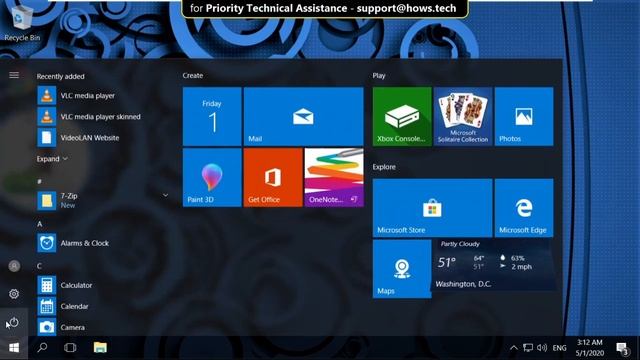Launch the Microsoft Edge tile
Screen dimensions: 640x360
coord(524,208)
